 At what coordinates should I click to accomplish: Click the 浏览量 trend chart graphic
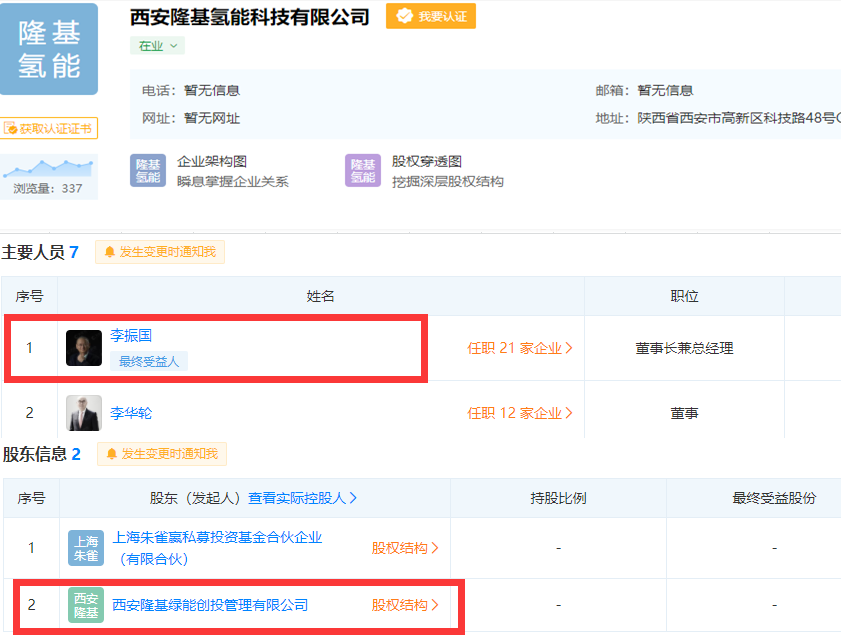[48, 167]
